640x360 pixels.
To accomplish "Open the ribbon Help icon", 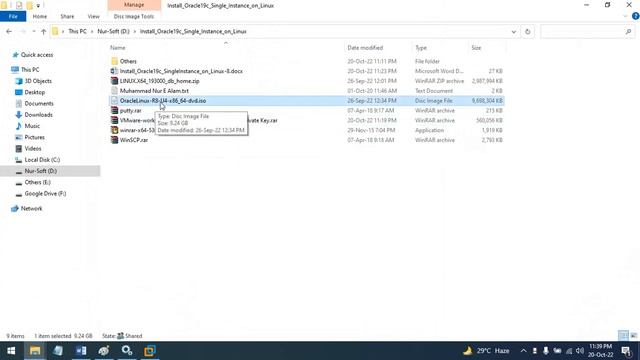I will pyautogui.click(x=636, y=16).
